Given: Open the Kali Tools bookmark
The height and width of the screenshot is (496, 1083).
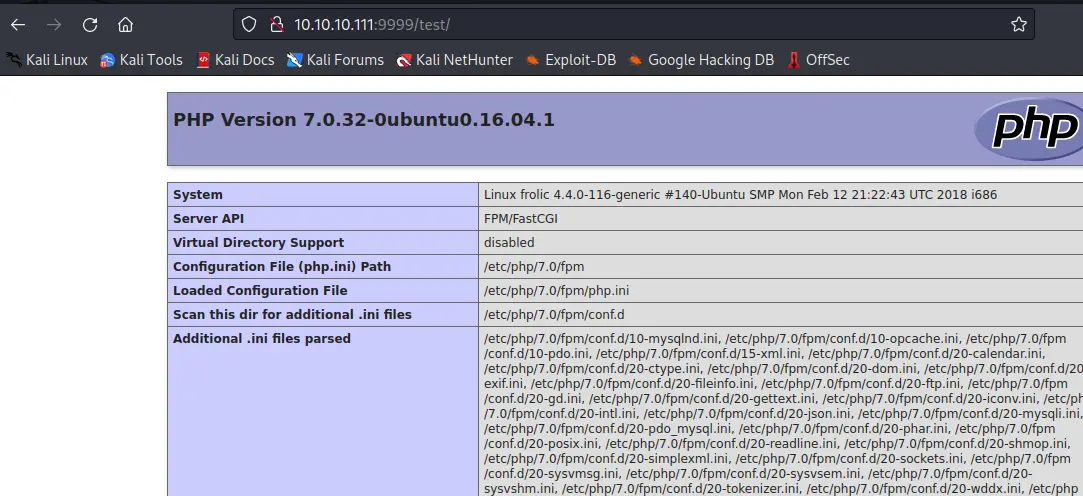Looking at the screenshot, I should tap(142, 60).
